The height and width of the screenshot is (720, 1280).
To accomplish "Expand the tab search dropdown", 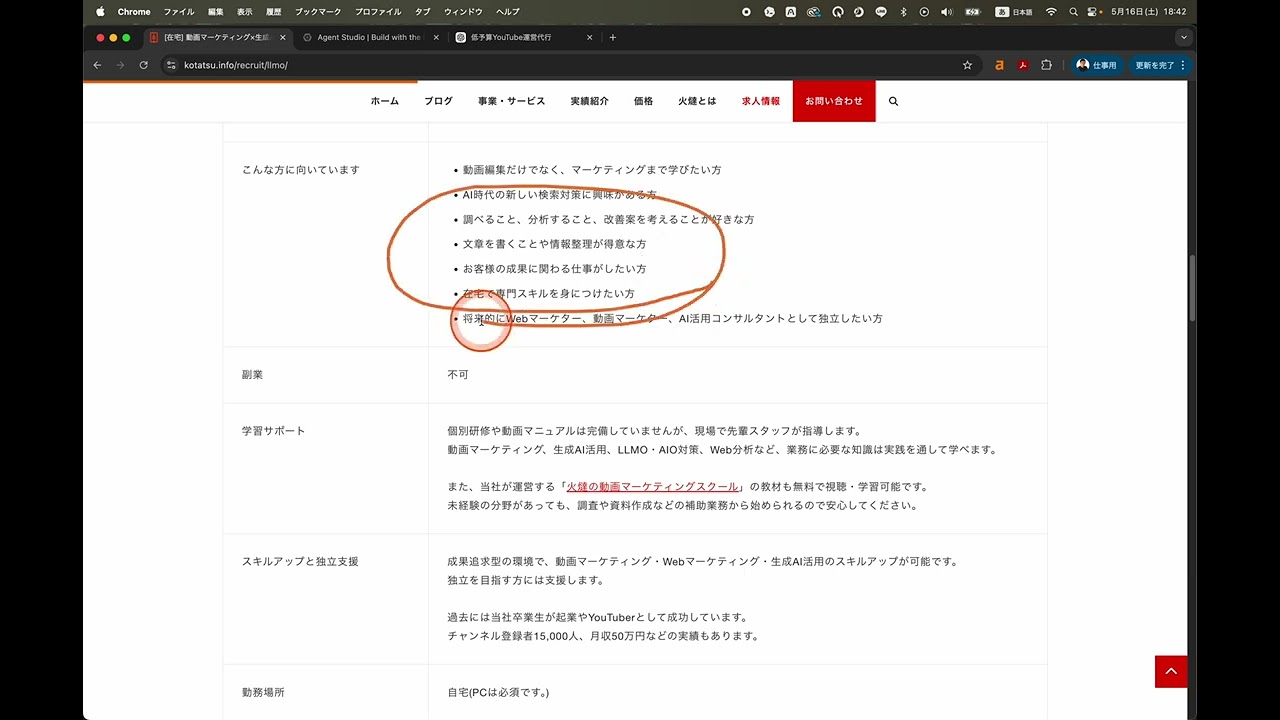I will pos(1184,38).
